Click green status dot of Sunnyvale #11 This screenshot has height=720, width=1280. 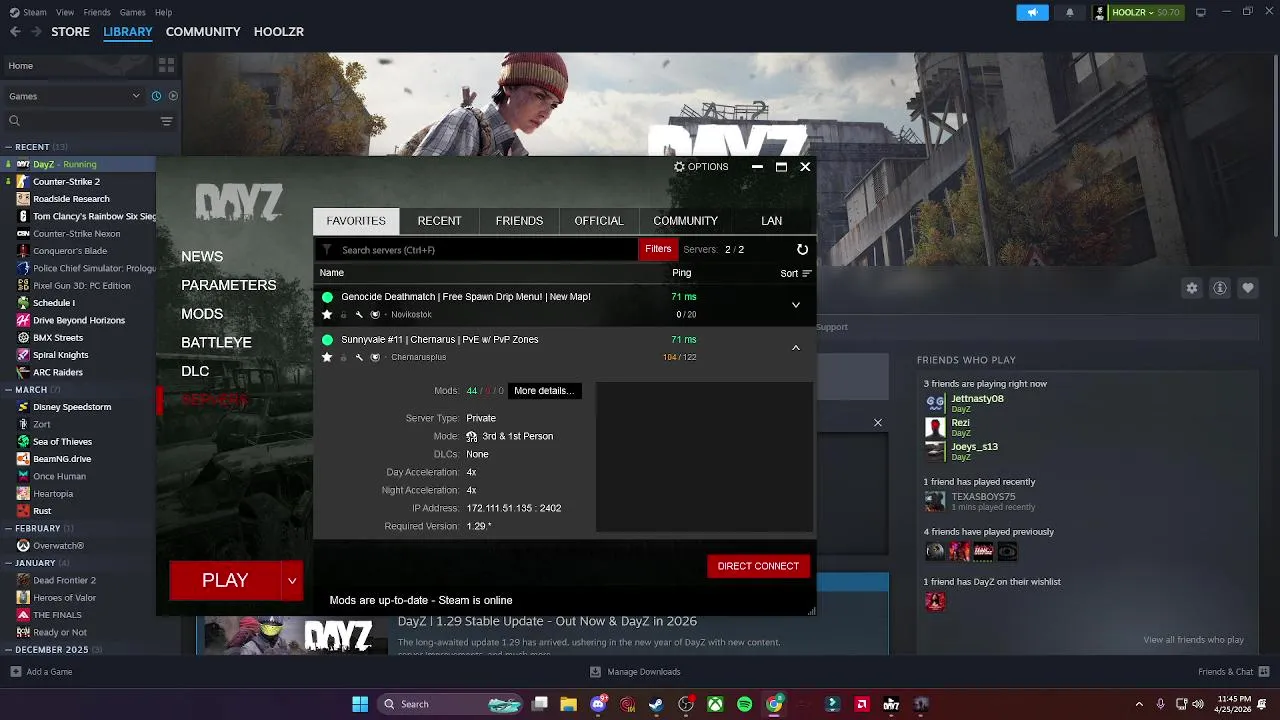coord(327,340)
